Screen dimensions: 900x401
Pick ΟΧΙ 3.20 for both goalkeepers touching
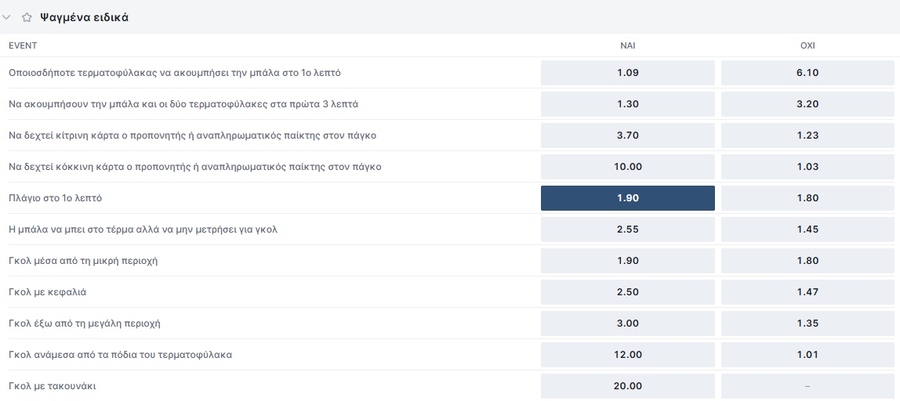click(x=808, y=104)
